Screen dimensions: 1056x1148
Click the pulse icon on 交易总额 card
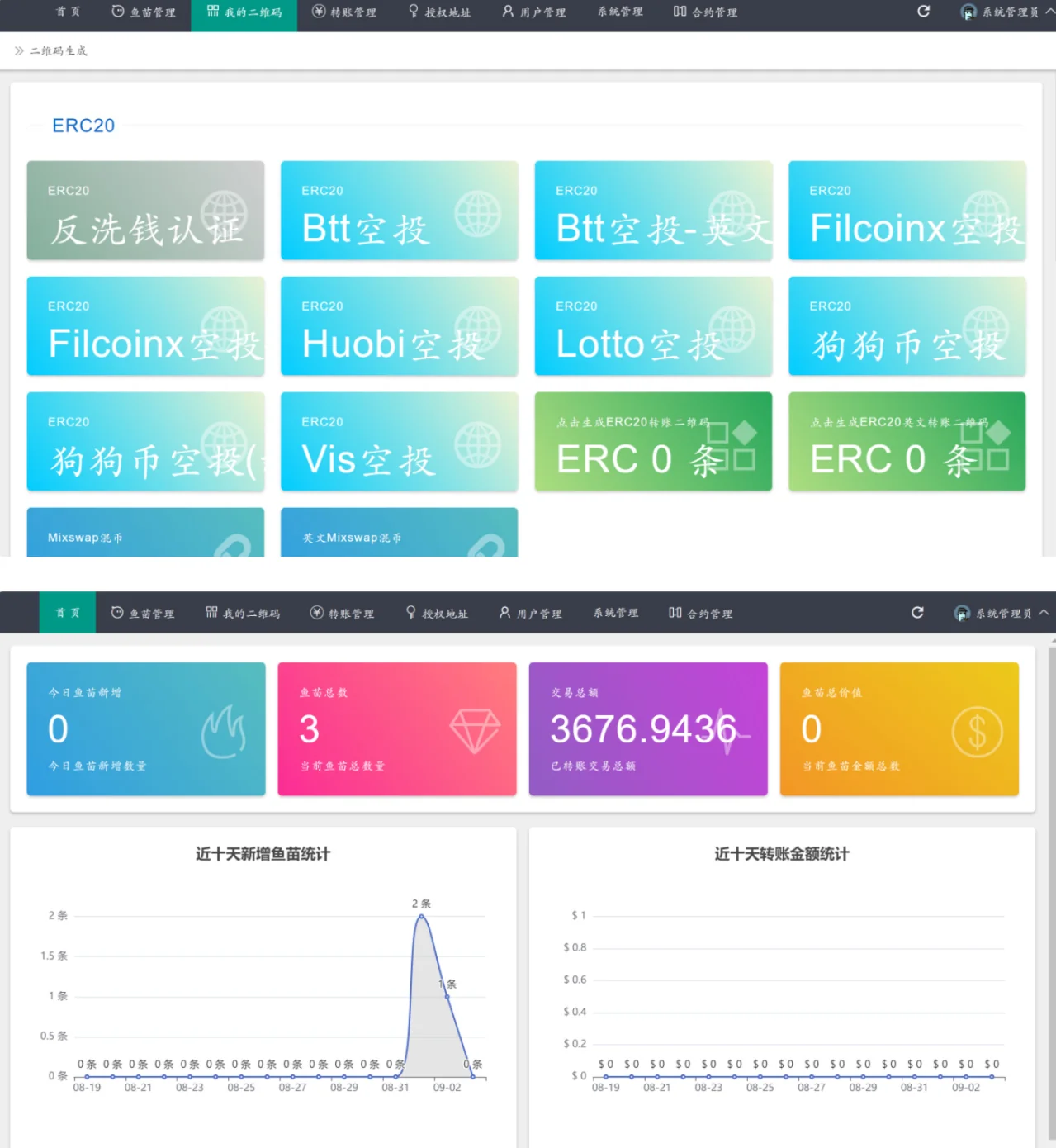727,732
